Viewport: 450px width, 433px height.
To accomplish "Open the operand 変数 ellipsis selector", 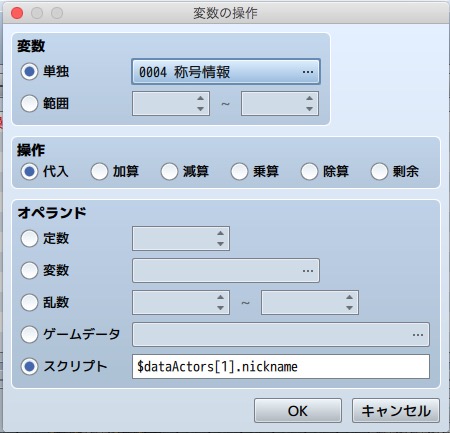I will point(308,271).
